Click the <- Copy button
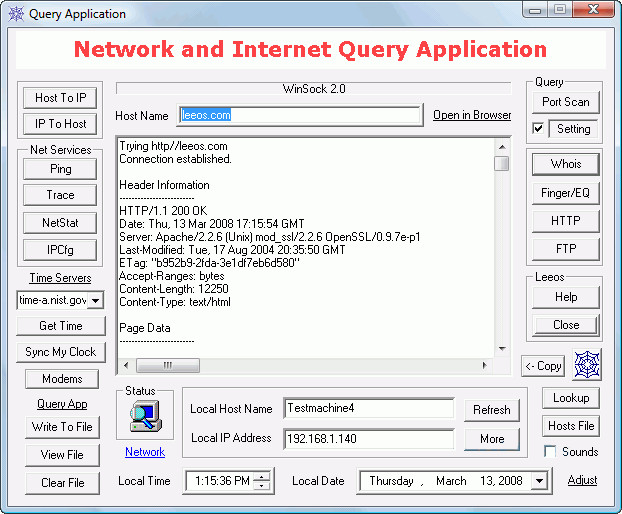Screen dimensions: 622x514 [x=543, y=366]
